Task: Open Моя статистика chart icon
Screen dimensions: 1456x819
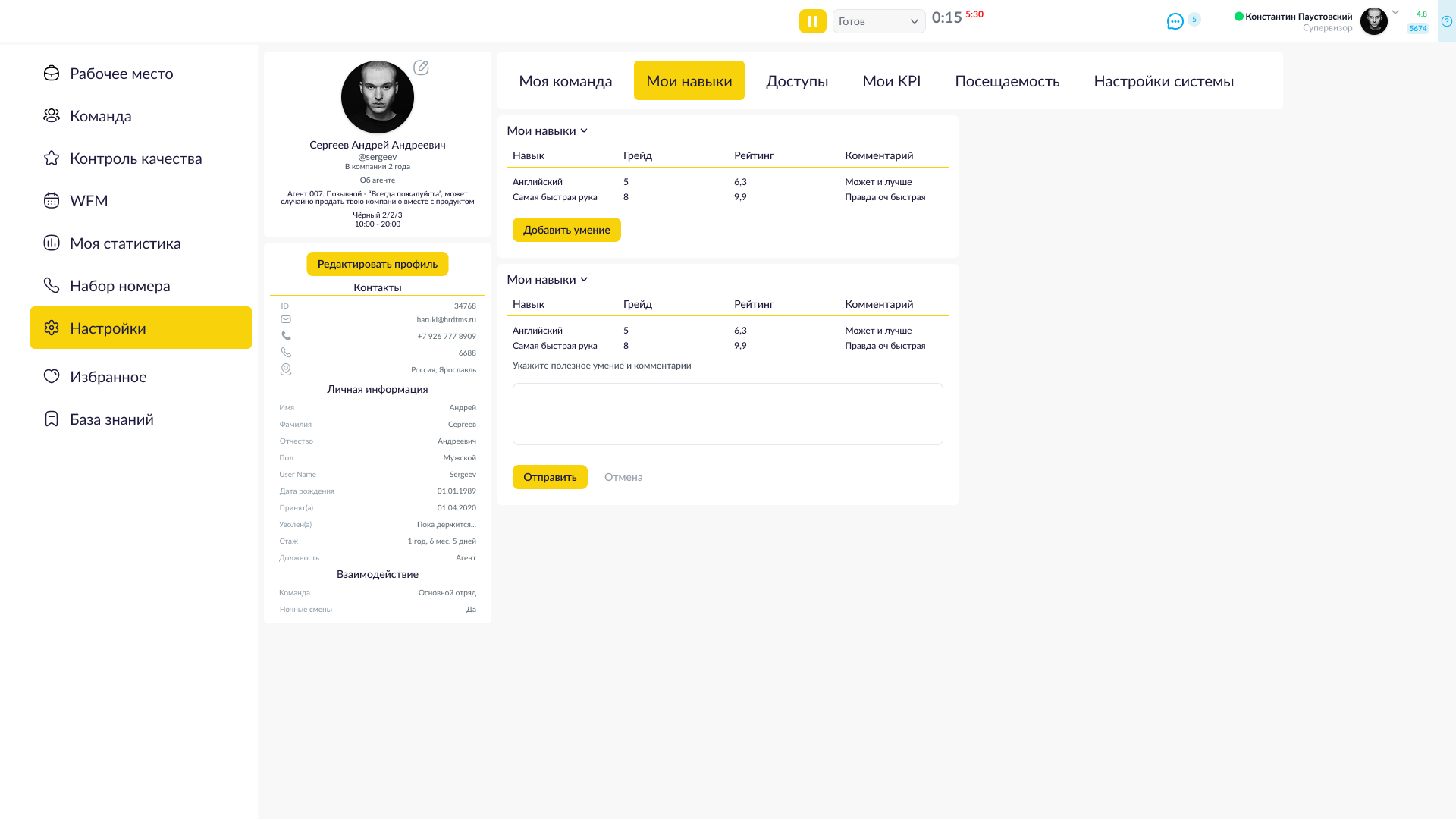Action: tap(52, 243)
